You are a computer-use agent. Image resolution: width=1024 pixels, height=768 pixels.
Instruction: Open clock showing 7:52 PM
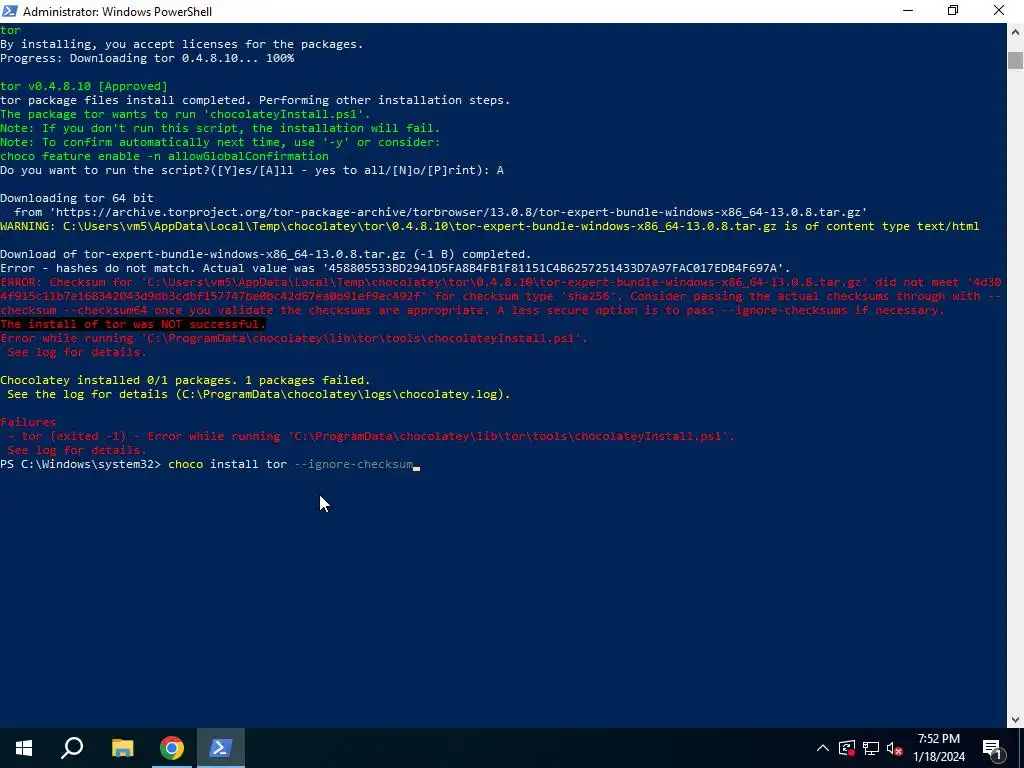(938, 748)
